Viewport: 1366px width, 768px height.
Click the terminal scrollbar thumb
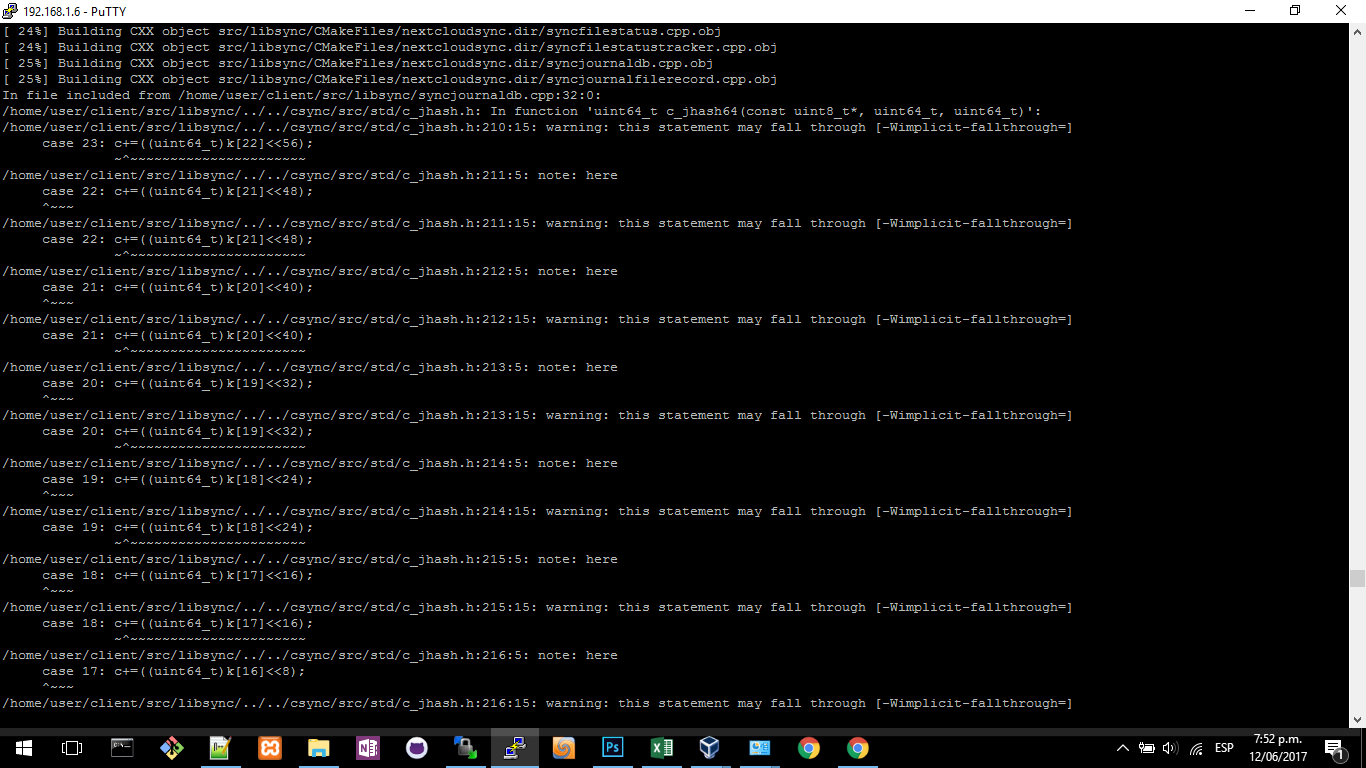[x=1357, y=578]
